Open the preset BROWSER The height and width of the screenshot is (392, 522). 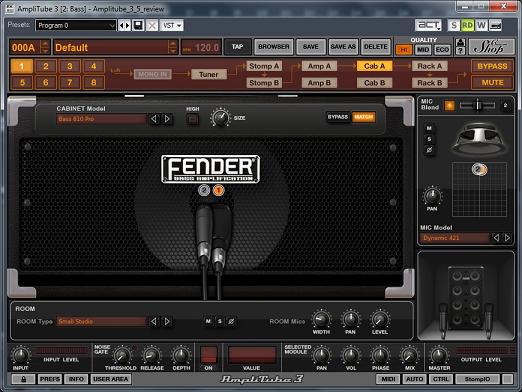coord(274,47)
